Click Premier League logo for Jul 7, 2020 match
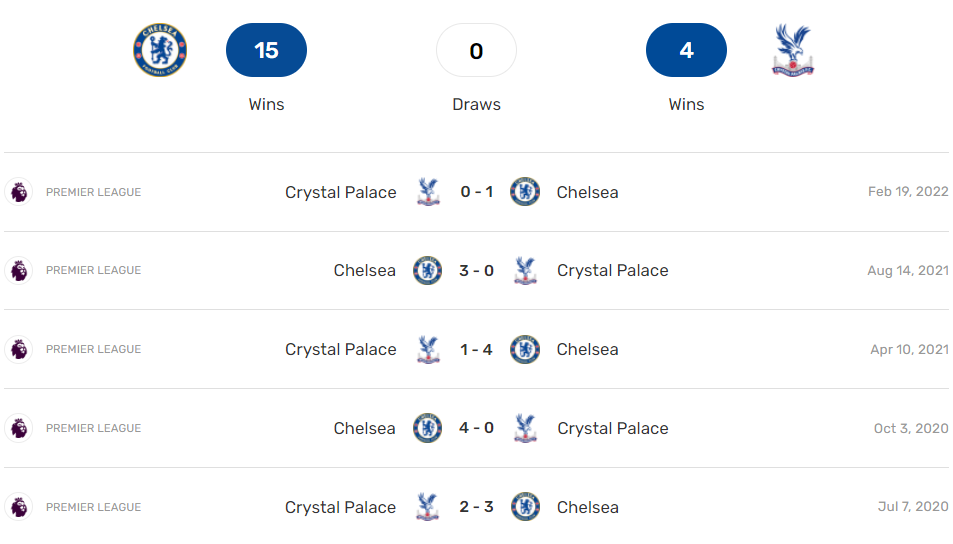 coord(18,507)
